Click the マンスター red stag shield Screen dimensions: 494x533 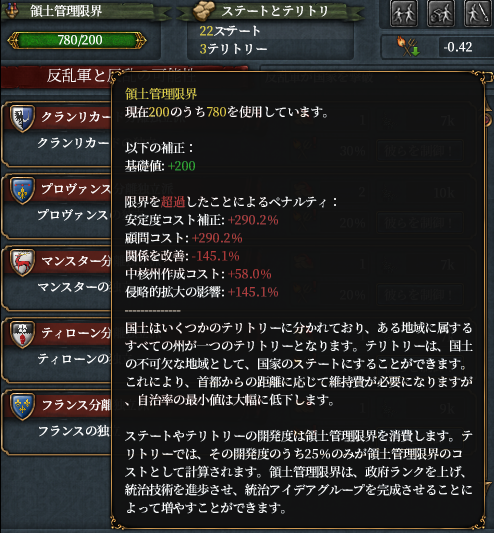22,262
